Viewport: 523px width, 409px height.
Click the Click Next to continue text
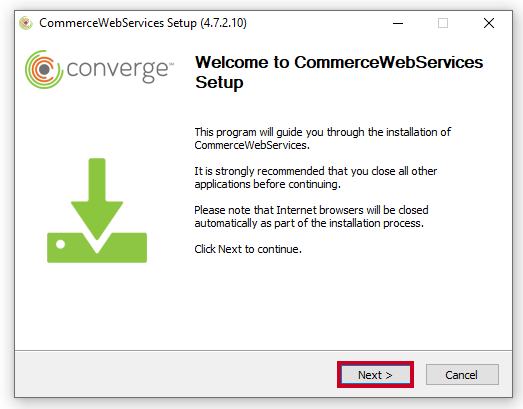coord(248,249)
